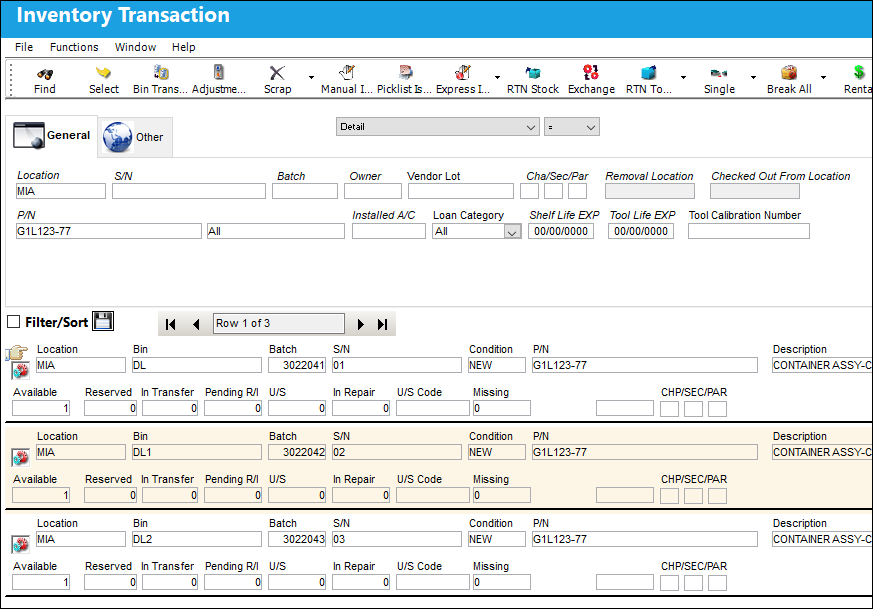Click the Location field containing MIA in search
The height and width of the screenshot is (609, 873).
tap(61, 191)
